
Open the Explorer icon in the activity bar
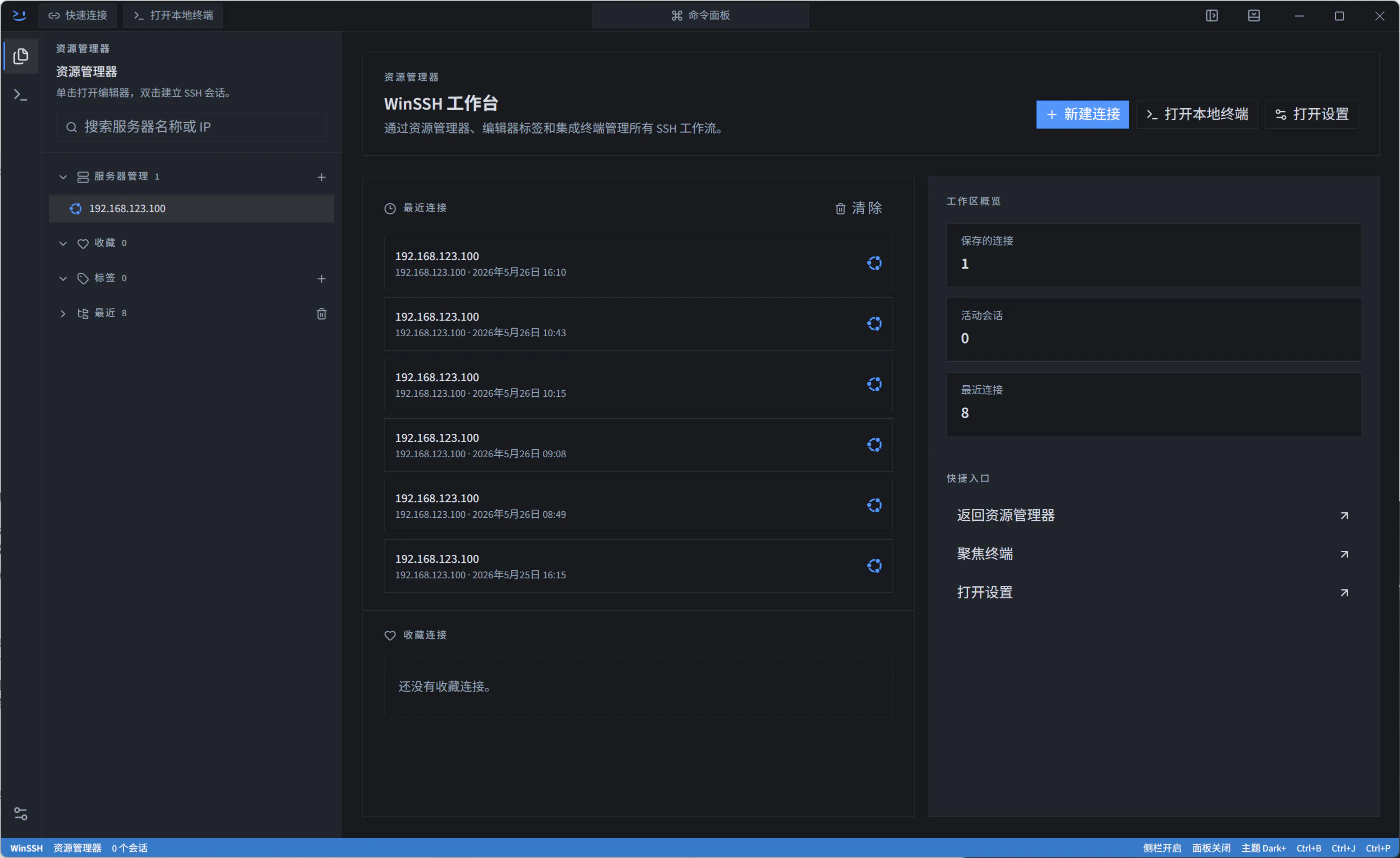pyautogui.click(x=21, y=56)
